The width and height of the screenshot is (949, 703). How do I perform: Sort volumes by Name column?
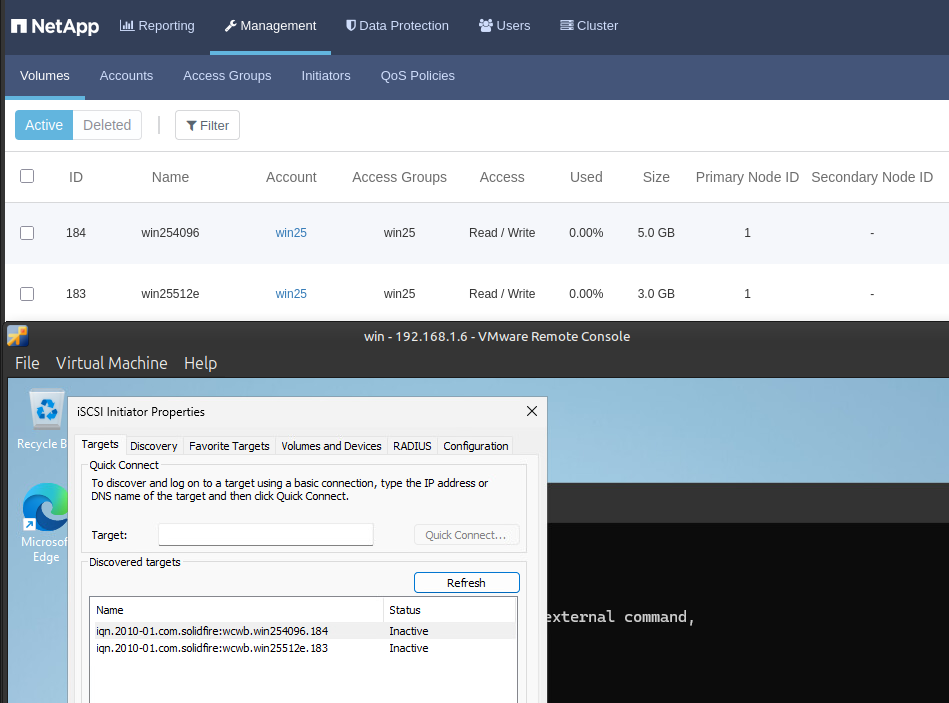[170, 177]
